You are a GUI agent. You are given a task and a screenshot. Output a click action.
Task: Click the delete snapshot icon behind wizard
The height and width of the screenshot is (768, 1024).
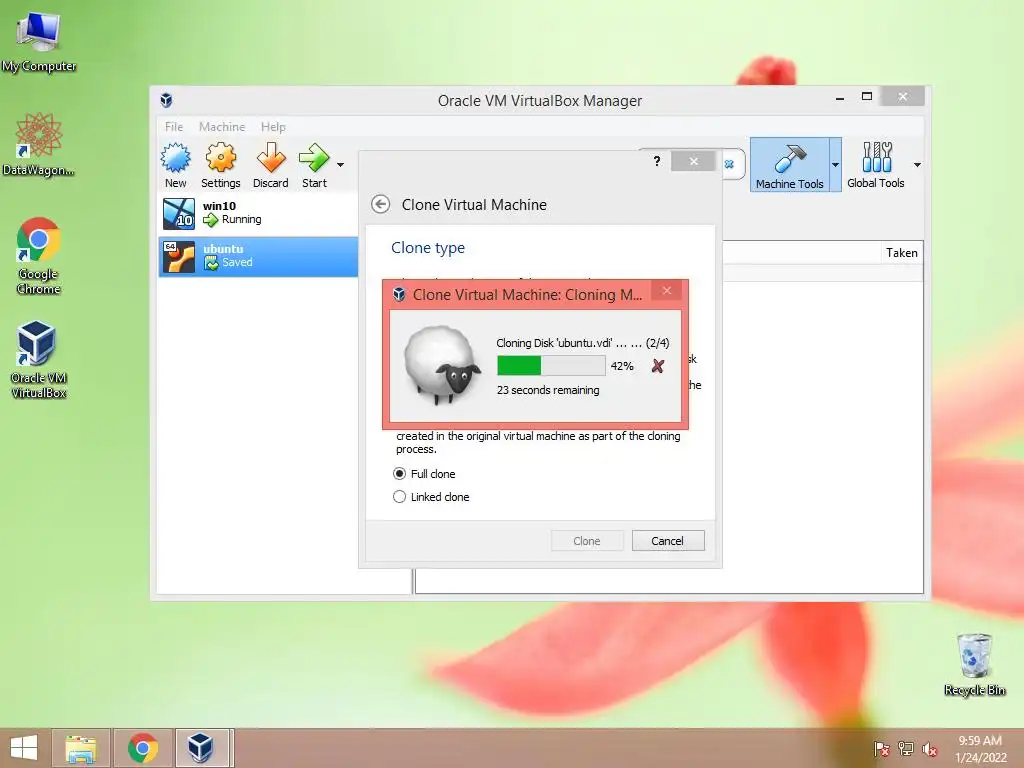pos(729,165)
